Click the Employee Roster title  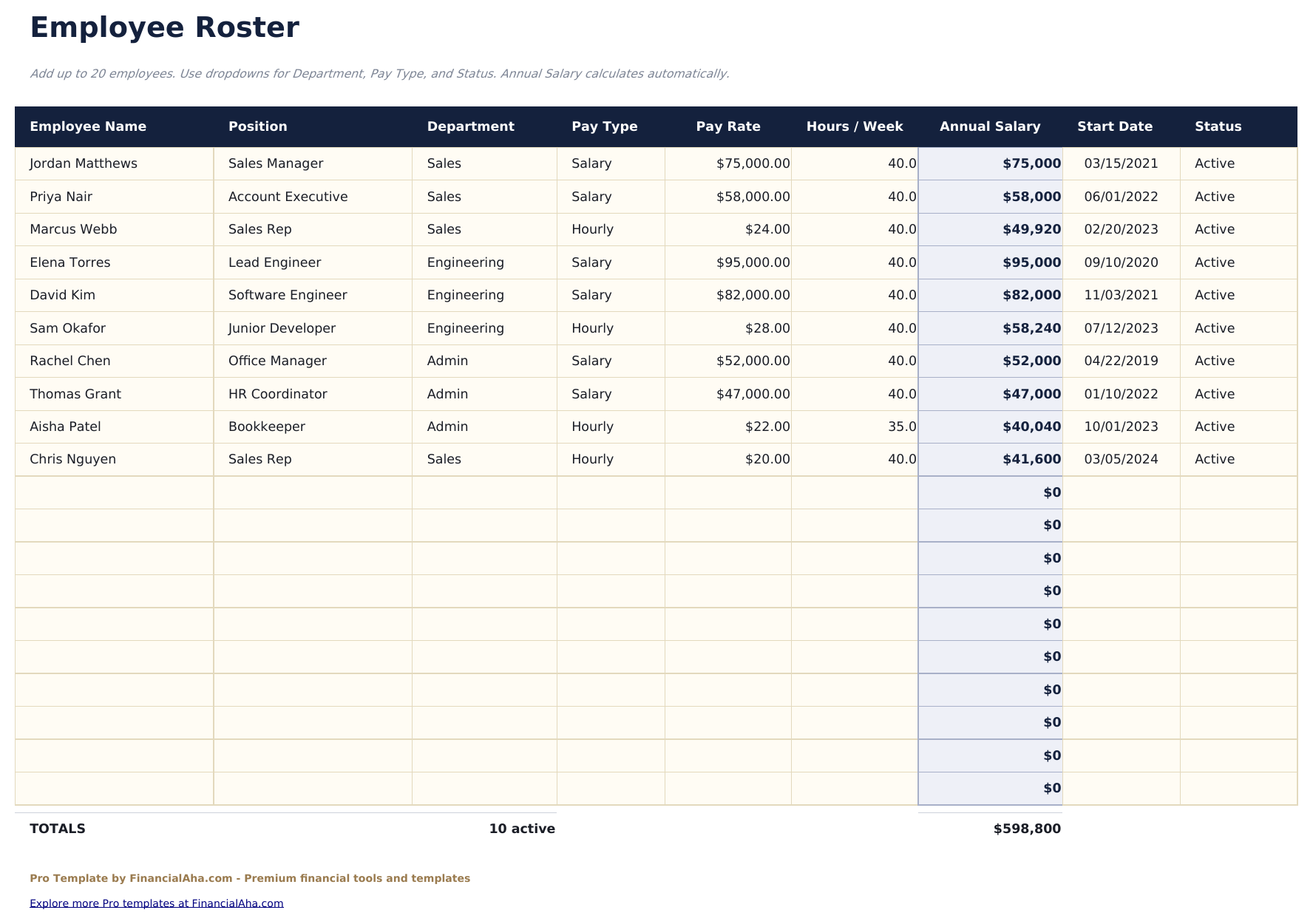(164, 28)
